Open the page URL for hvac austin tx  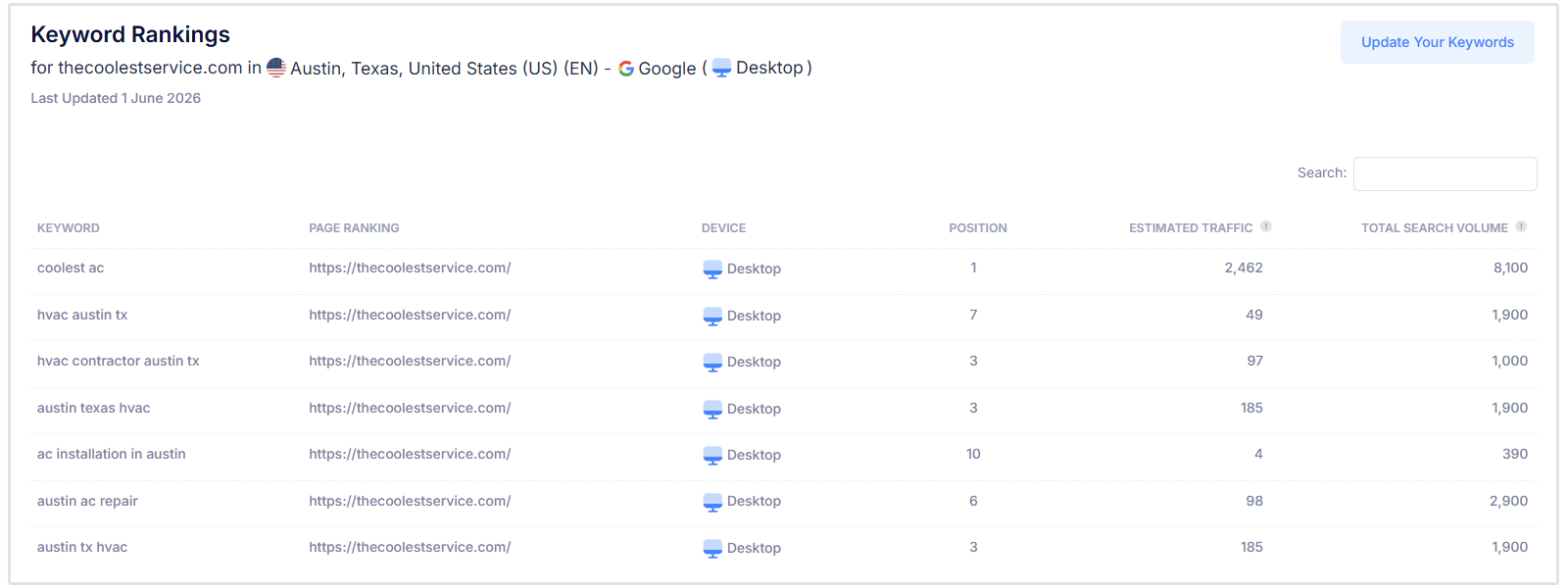click(x=410, y=315)
